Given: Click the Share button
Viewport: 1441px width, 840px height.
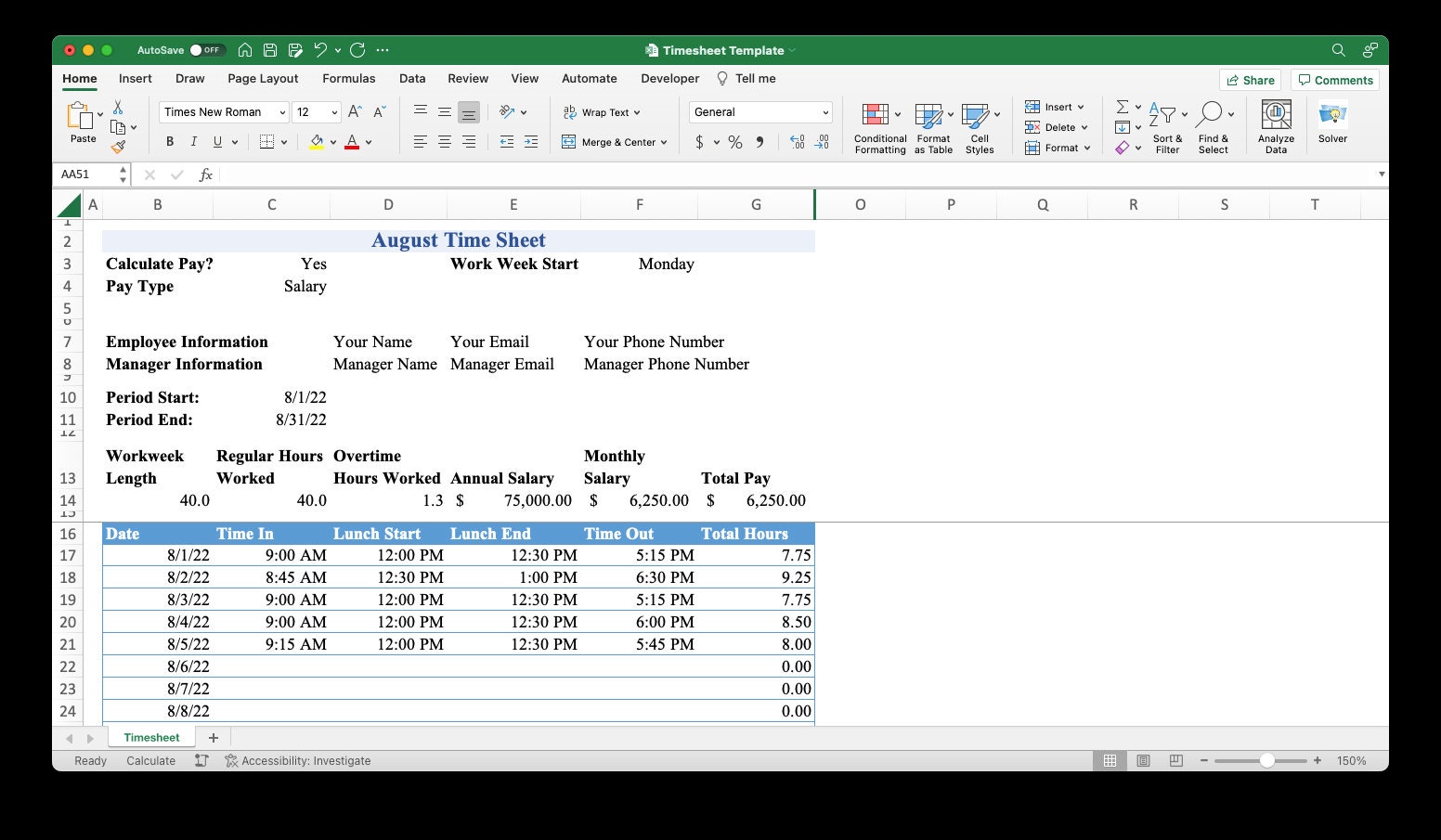Looking at the screenshot, I should pos(1250,80).
